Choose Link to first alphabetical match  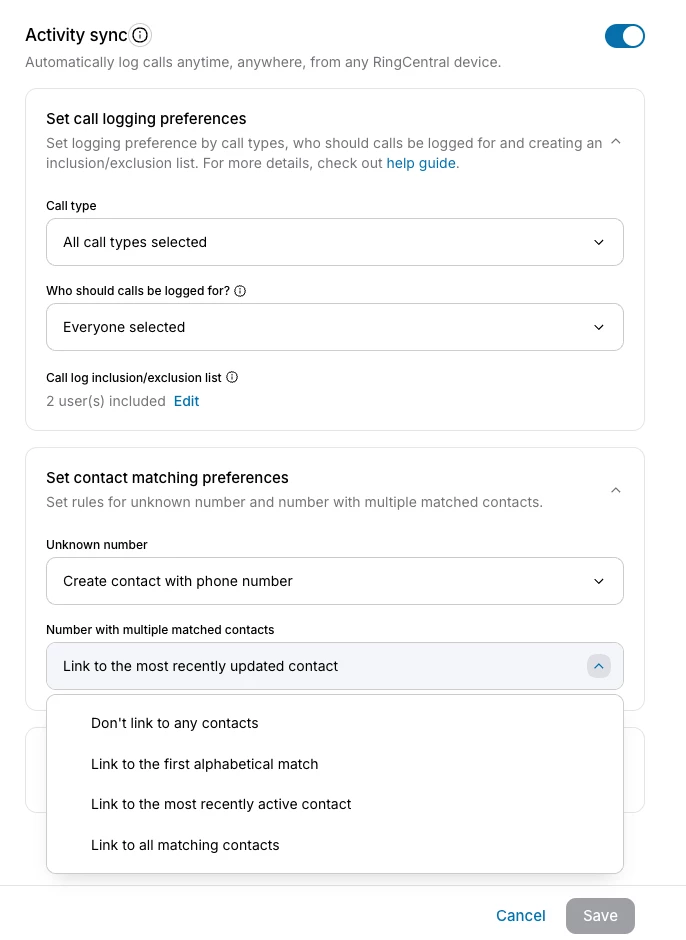204,764
